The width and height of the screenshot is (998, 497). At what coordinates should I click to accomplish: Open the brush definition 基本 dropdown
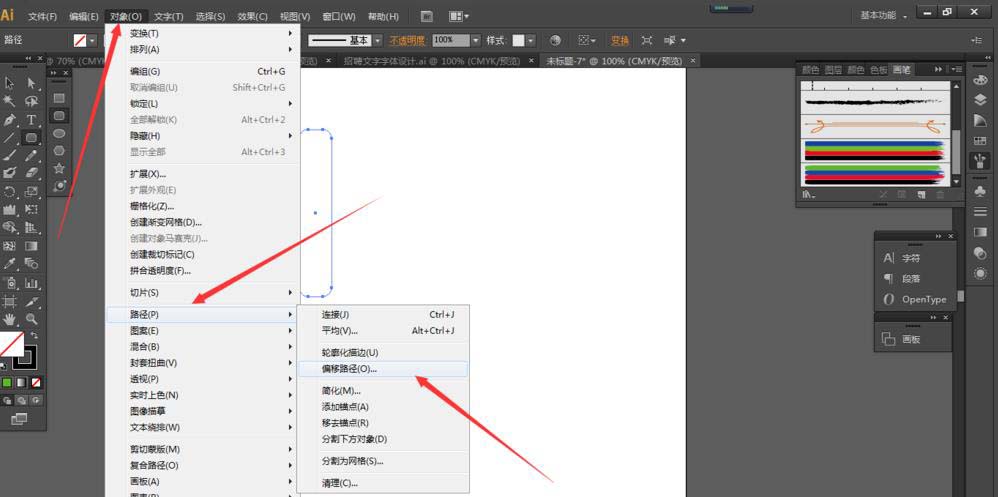(377, 40)
